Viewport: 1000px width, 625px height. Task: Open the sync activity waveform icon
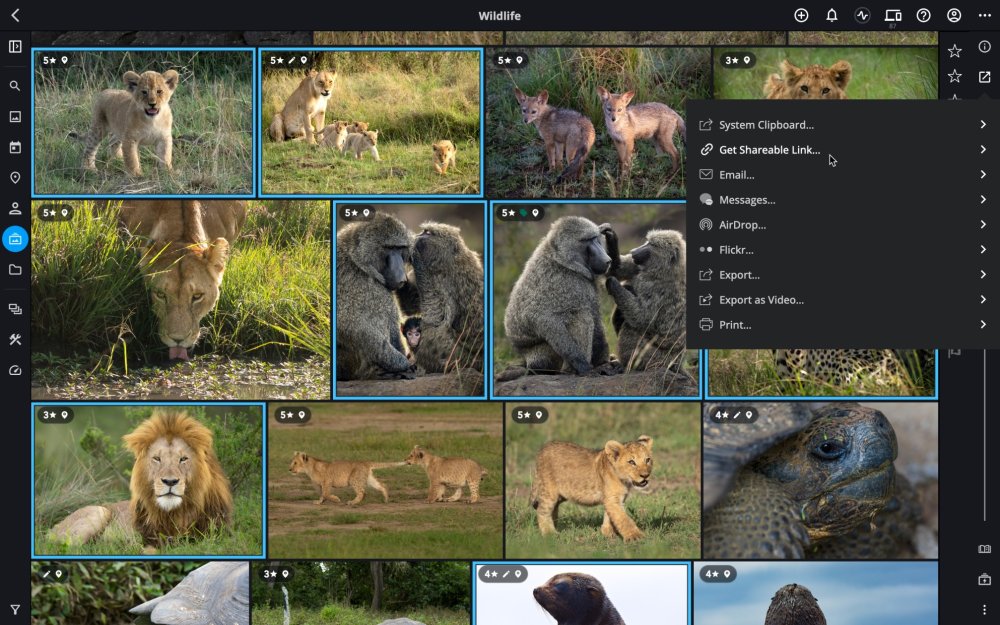[x=862, y=15]
